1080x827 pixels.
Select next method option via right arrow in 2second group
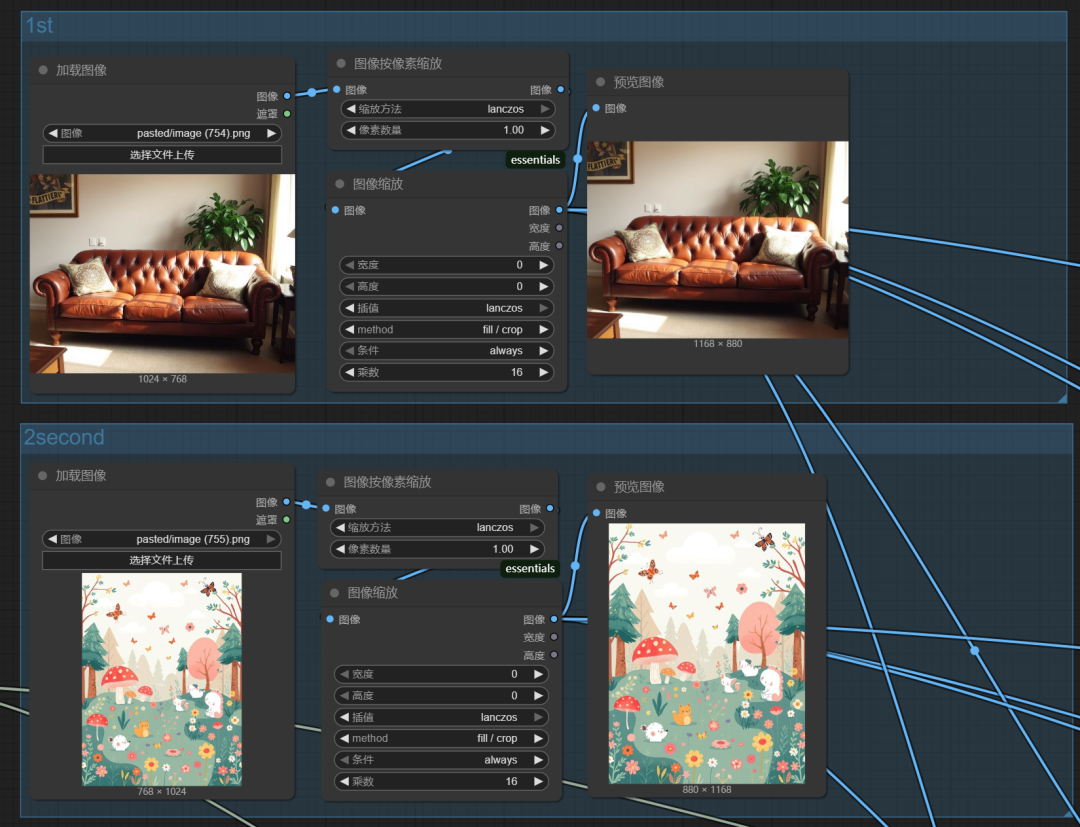coord(538,738)
